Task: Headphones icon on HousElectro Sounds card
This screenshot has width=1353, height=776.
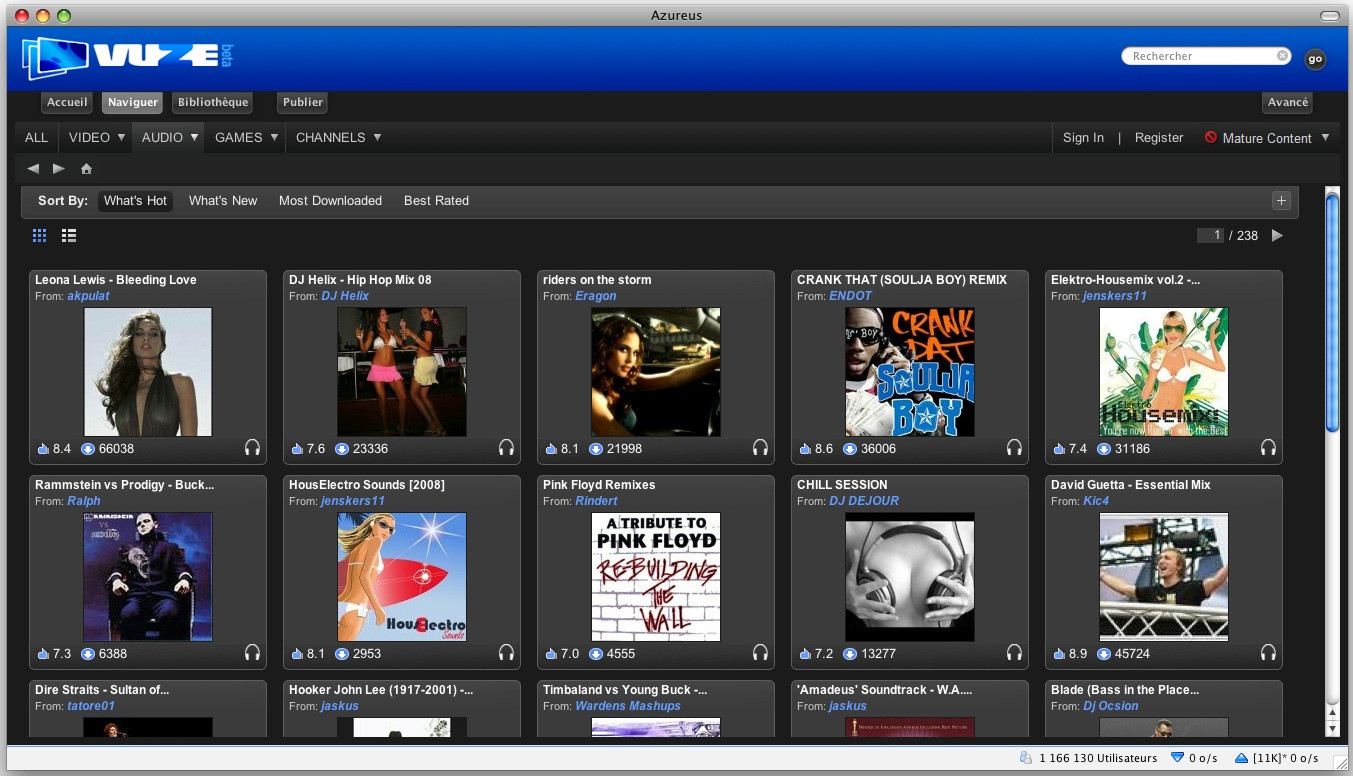Action: click(x=506, y=653)
